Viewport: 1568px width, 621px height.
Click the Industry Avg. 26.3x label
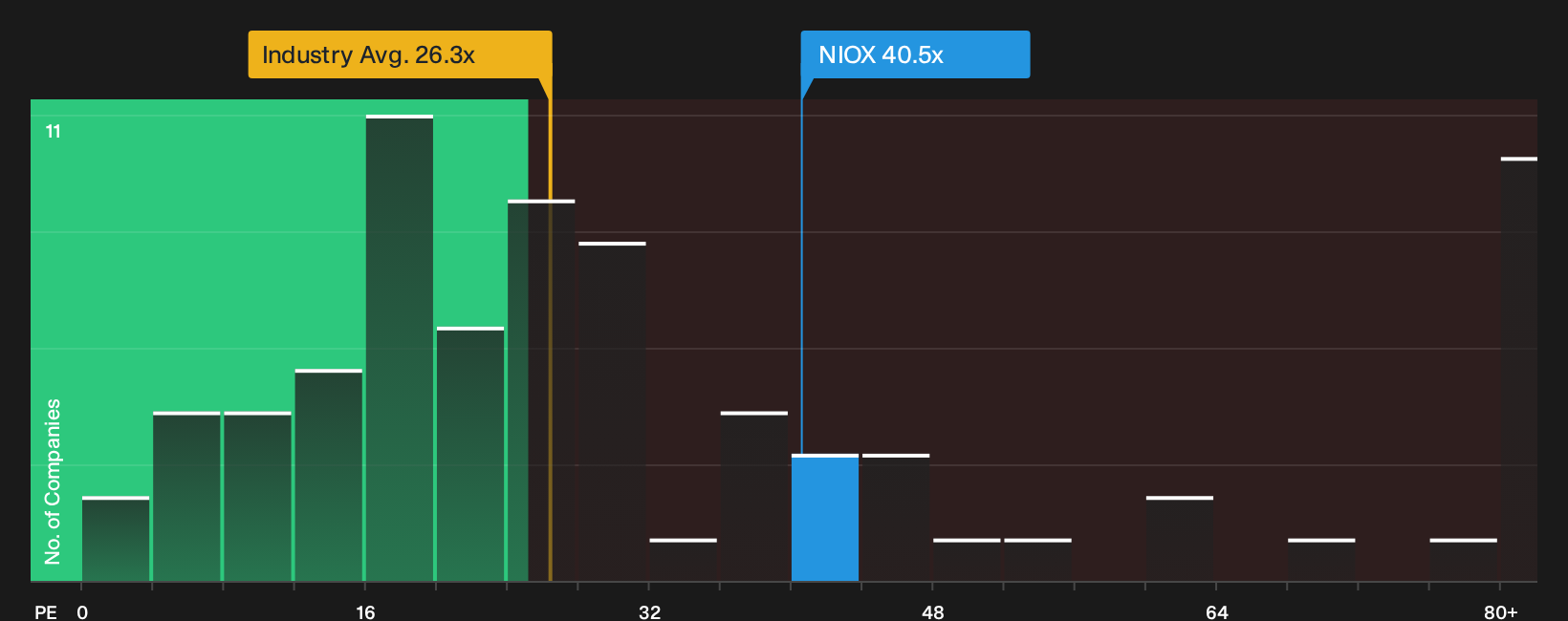tap(400, 54)
